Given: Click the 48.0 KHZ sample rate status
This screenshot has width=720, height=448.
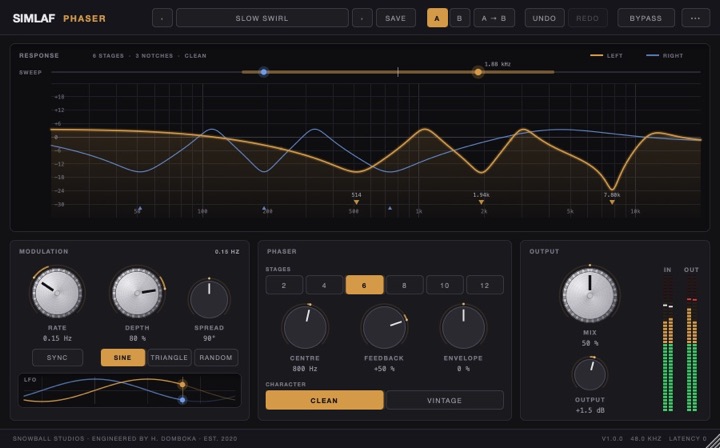Looking at the screenshot, I should tap(646, 439).
